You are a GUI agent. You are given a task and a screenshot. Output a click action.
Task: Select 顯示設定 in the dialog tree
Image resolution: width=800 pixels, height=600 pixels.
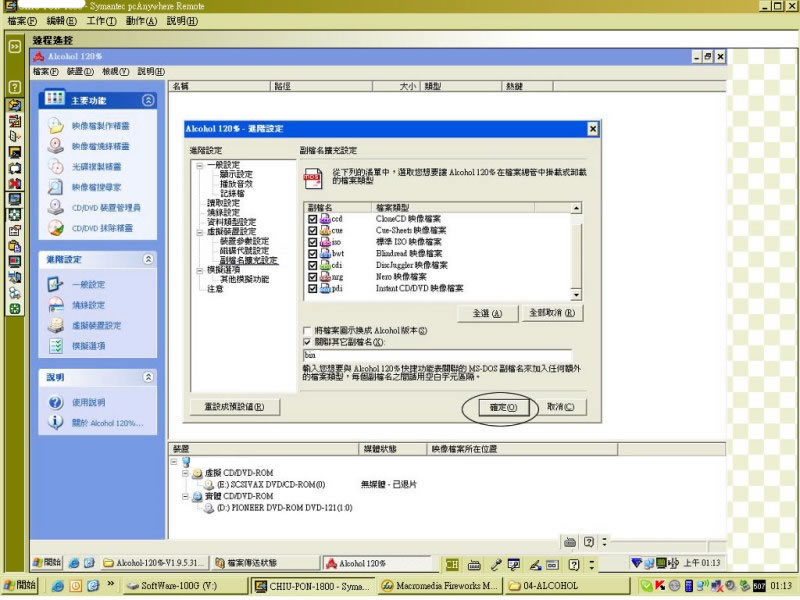(236, 174)
